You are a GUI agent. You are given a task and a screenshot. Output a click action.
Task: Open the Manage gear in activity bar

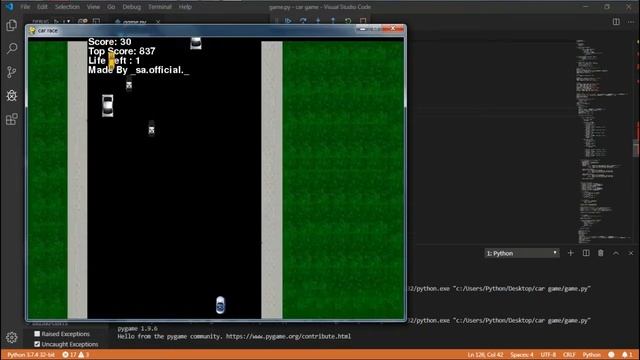click(11, 337)
